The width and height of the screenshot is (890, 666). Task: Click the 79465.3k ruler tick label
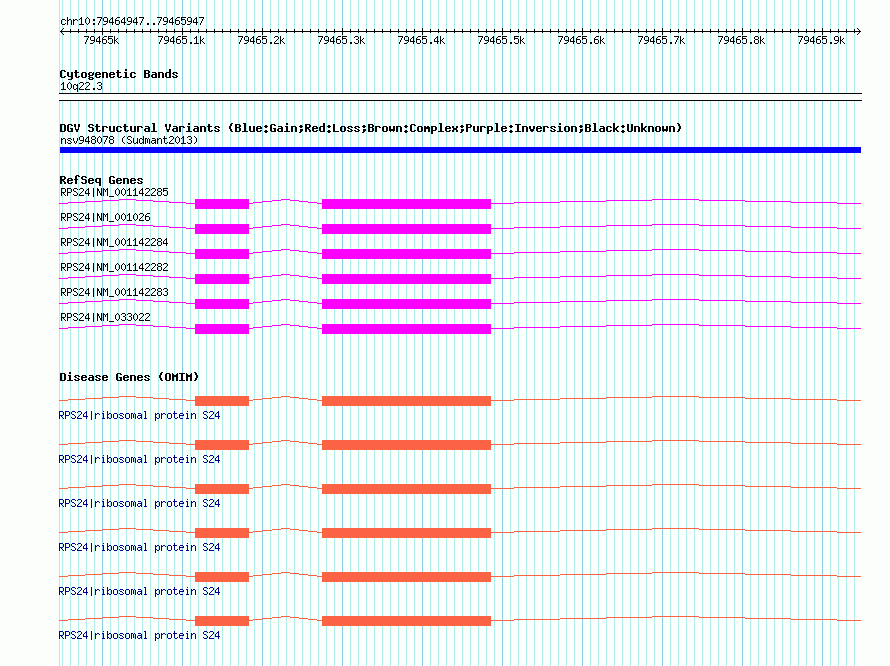(341, 40)
